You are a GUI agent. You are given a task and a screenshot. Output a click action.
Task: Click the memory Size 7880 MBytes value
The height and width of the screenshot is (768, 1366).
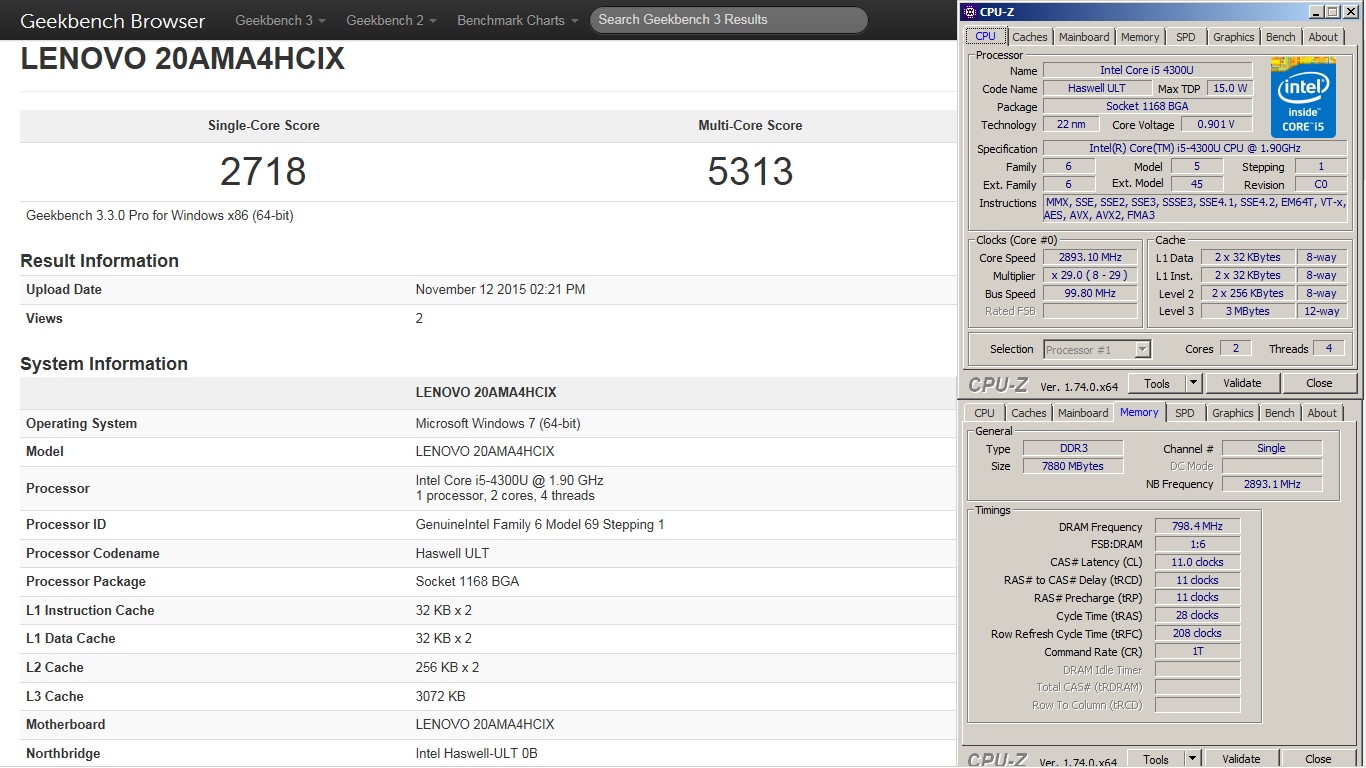click(1073, 466)
